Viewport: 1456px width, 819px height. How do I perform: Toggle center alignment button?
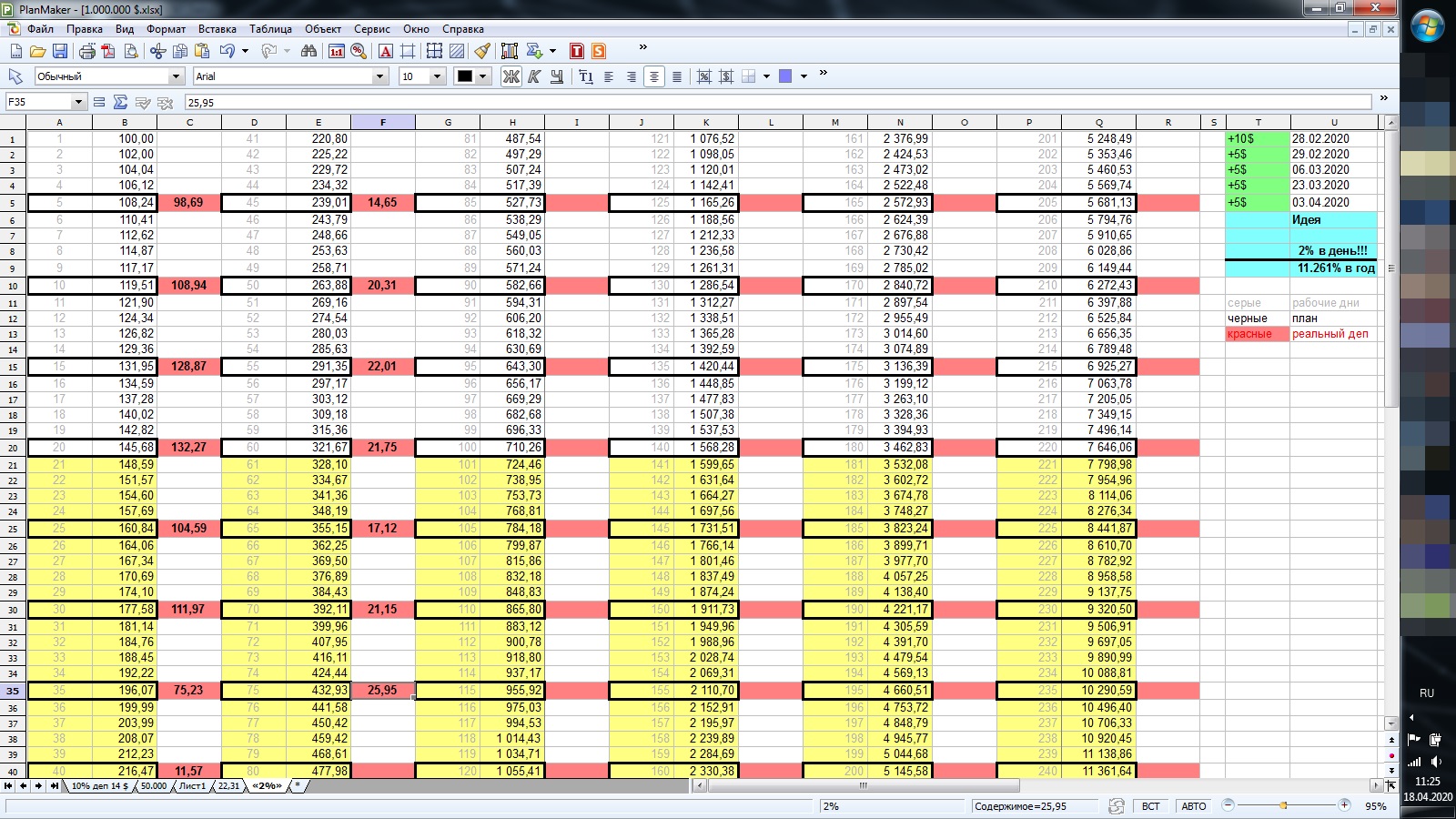click(x=653, y=76)
